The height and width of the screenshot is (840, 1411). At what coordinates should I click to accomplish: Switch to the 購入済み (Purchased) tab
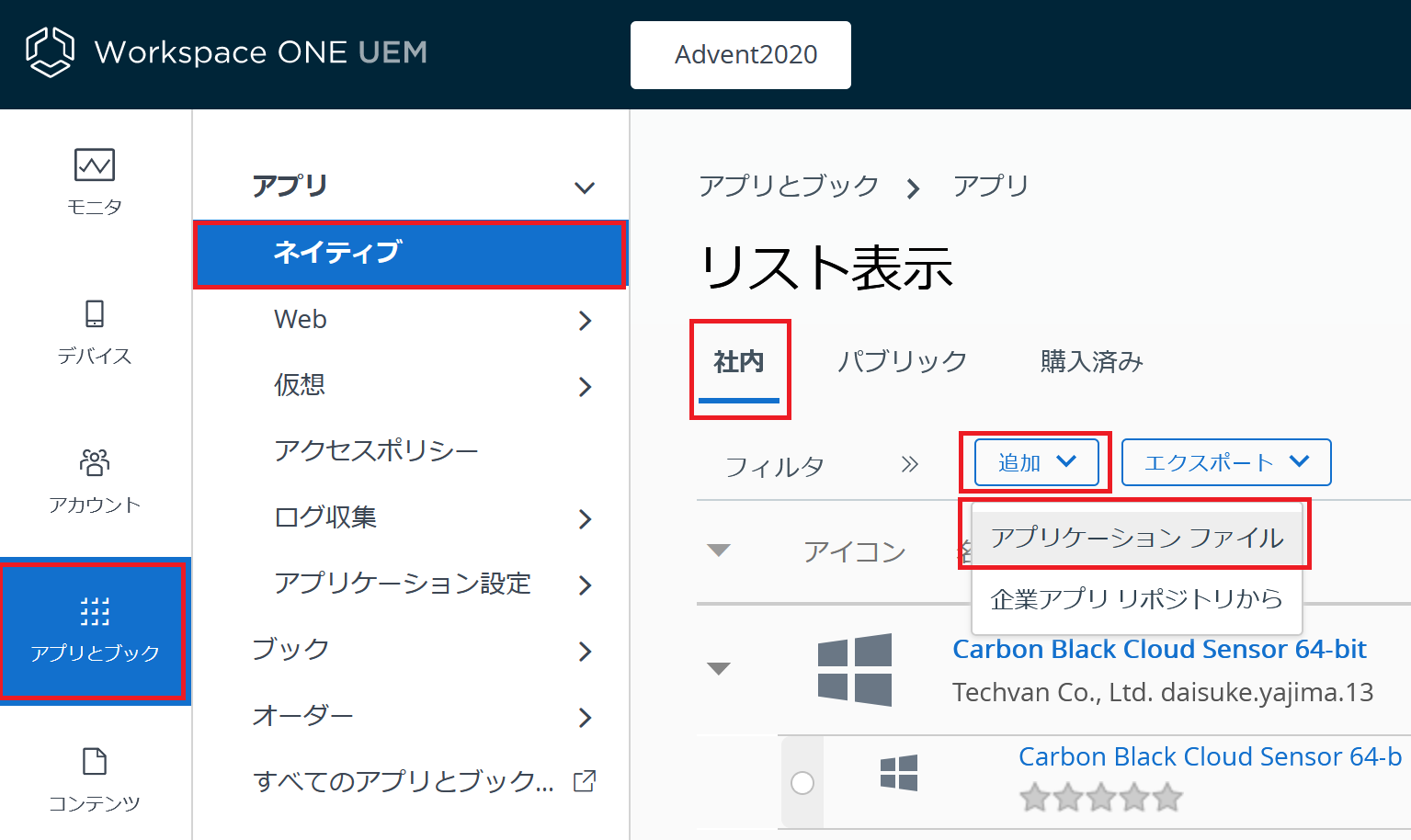(x=1091, y=361)
